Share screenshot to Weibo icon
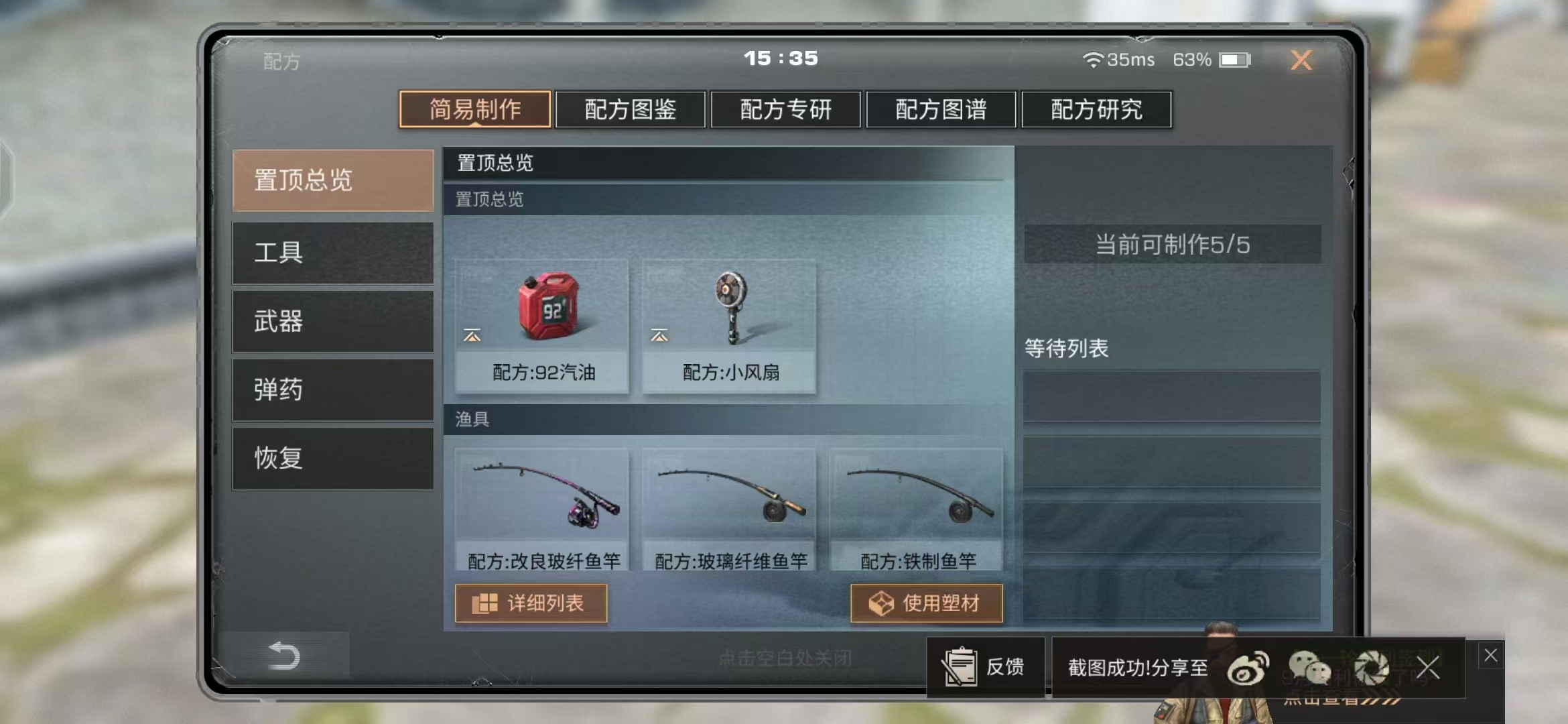The image size is (1568, 724). [x=1247, y=668]
